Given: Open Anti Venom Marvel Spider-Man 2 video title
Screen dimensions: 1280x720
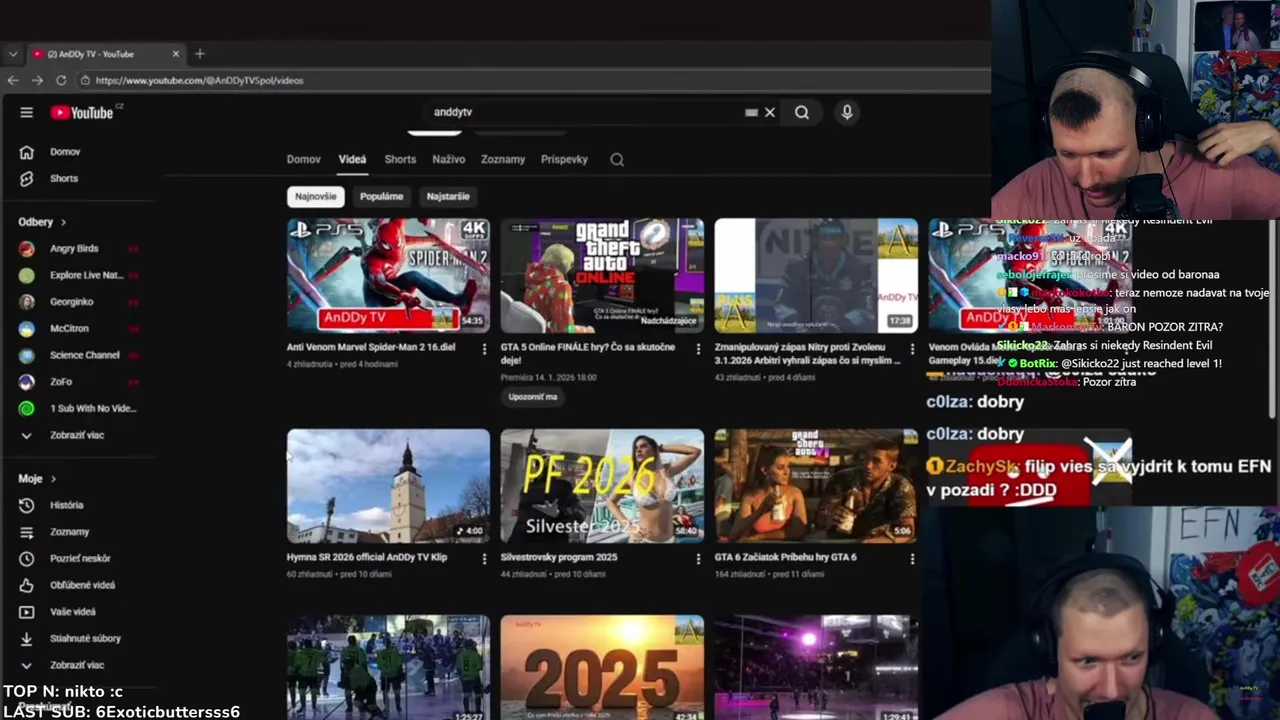Looking at the screenshot, I should (x=371, y=347).
